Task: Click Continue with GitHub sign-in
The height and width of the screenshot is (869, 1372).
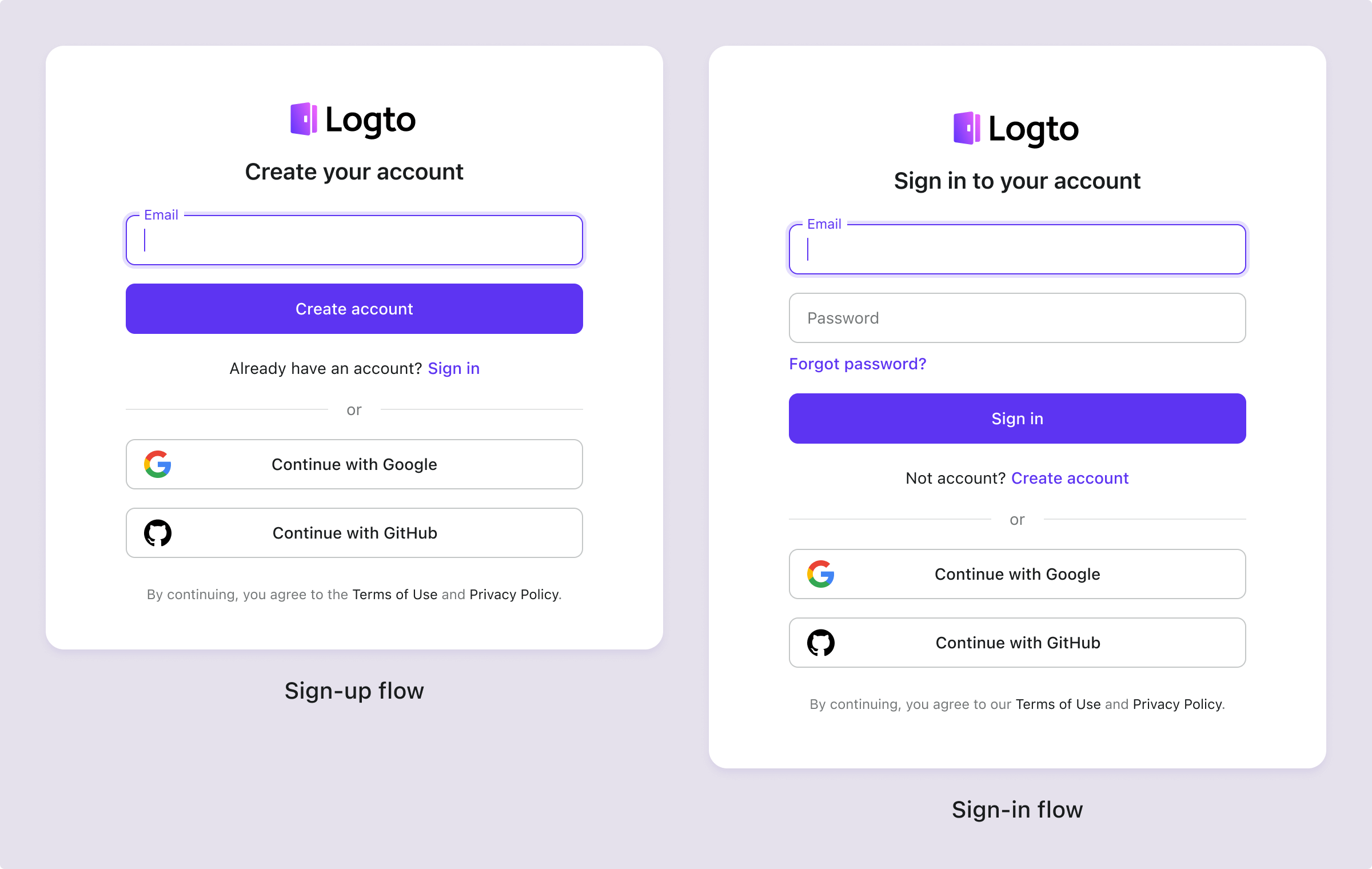Action: point(1018,642)
